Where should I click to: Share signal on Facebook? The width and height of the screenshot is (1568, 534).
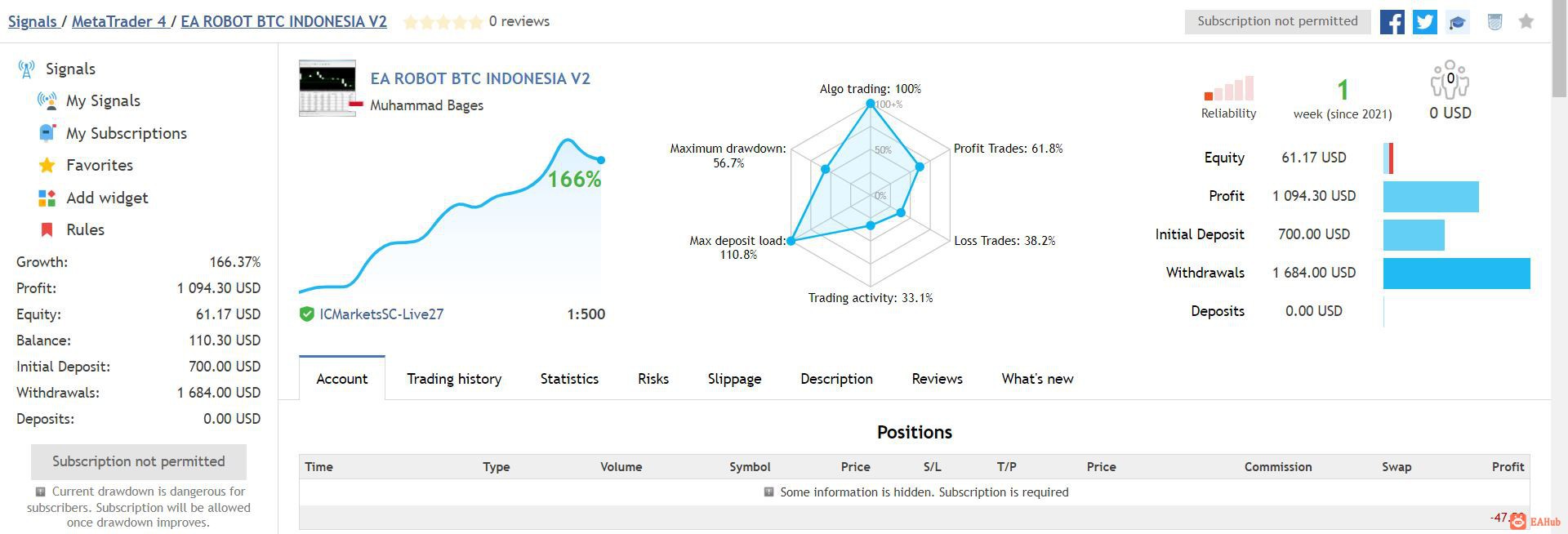point(1392,22)
